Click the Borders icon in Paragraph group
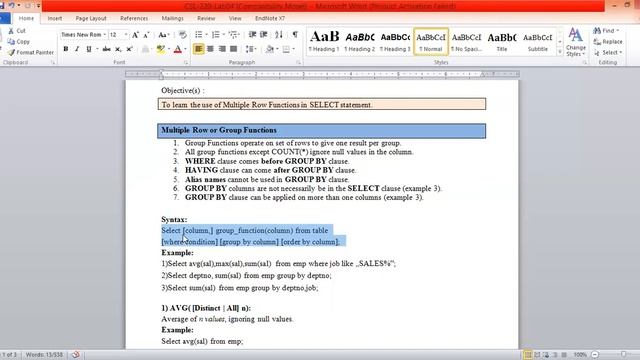The width and height of the screenshot is (640, 360). (286, 49)
